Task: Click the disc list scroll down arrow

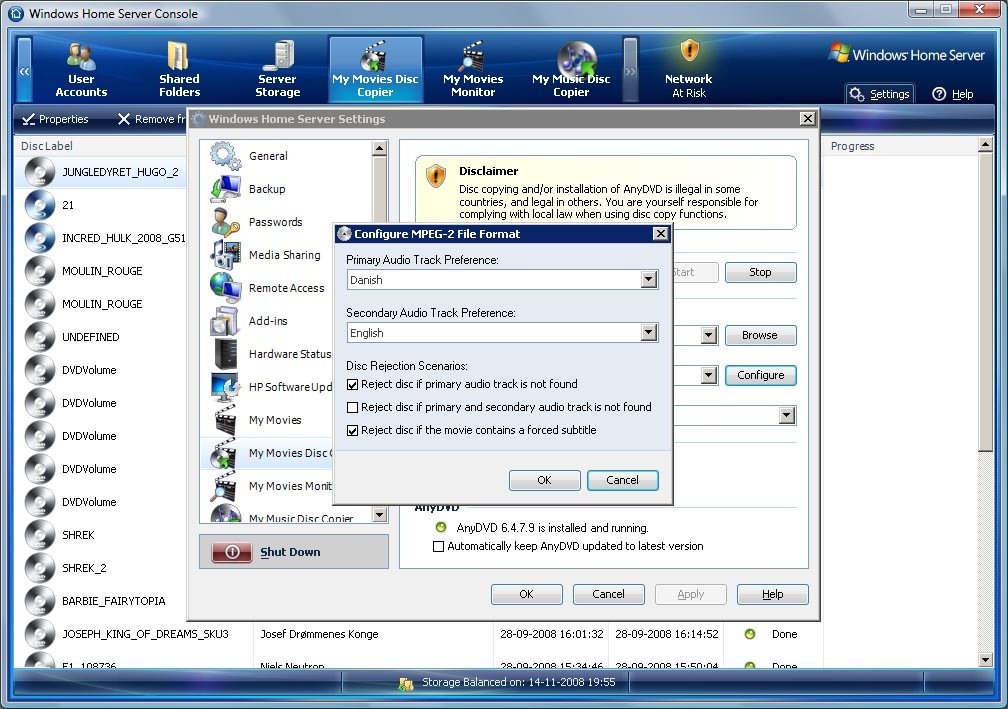Action: click(985, 659)
